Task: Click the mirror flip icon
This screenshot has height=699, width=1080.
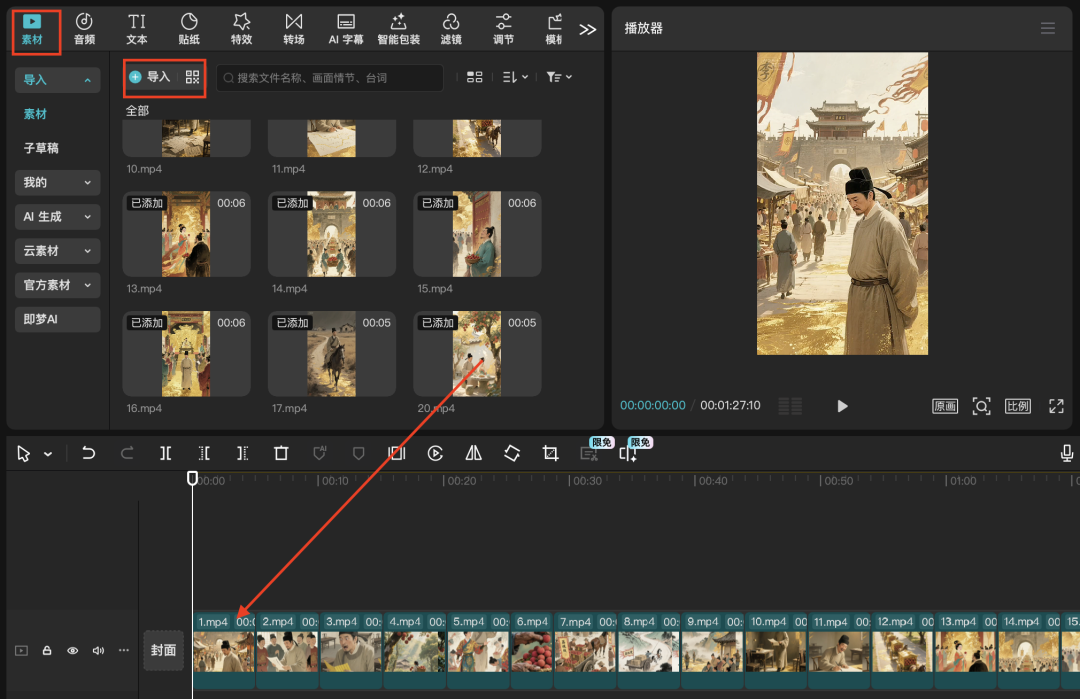Action: (x=474, y=453)
